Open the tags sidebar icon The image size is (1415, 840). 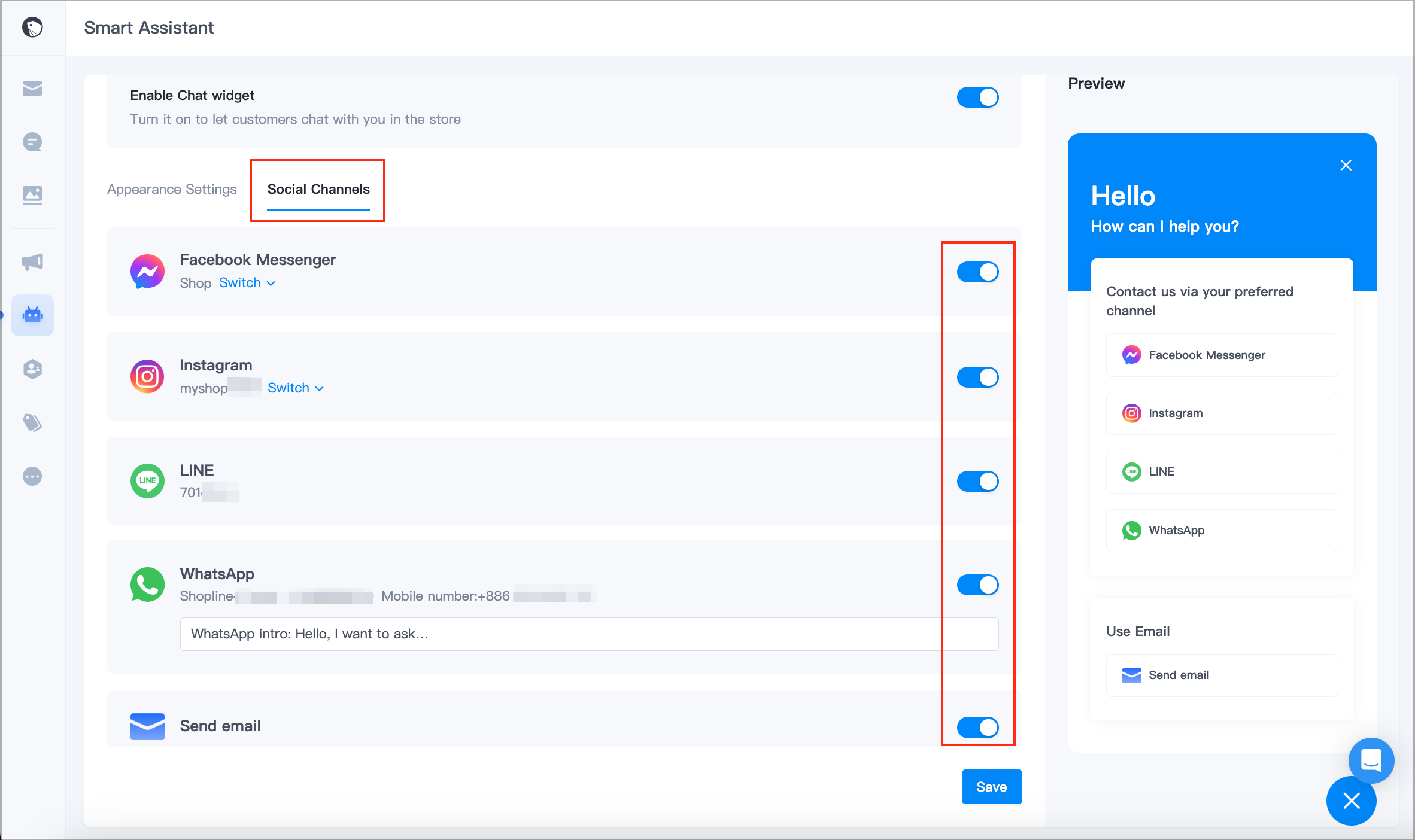(32, 422)
